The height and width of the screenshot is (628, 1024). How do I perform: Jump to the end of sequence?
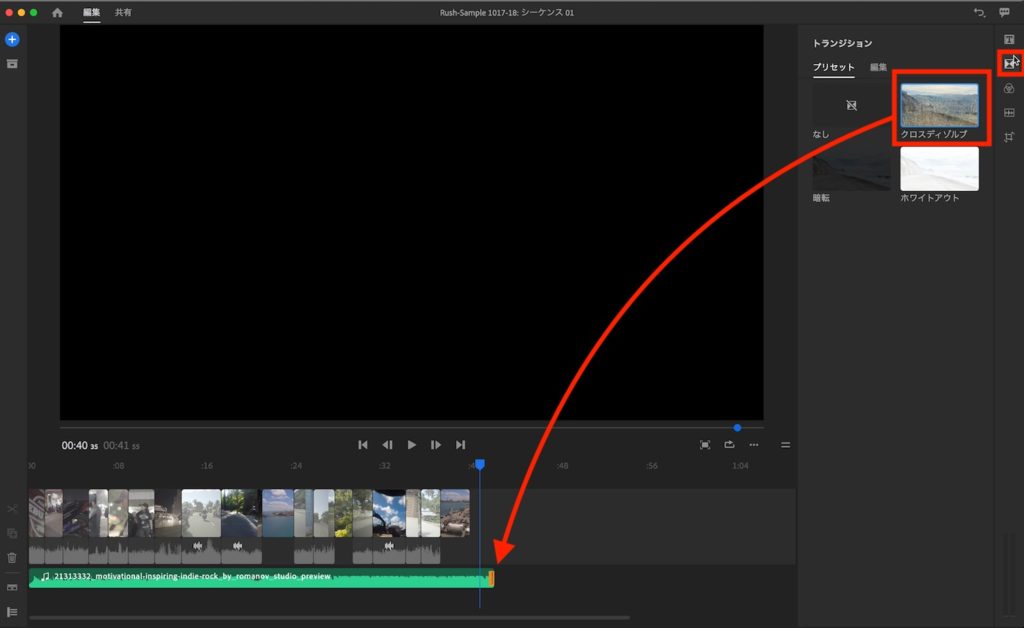point(460,445)
